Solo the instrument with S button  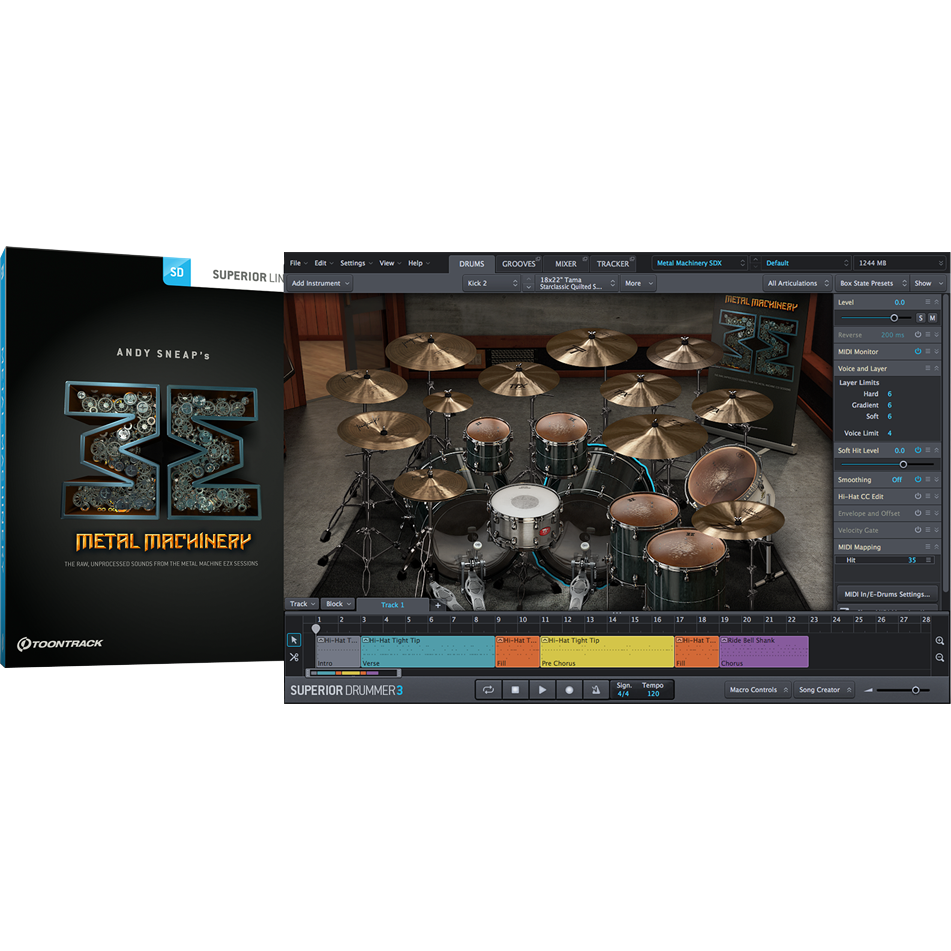point(921,318)
